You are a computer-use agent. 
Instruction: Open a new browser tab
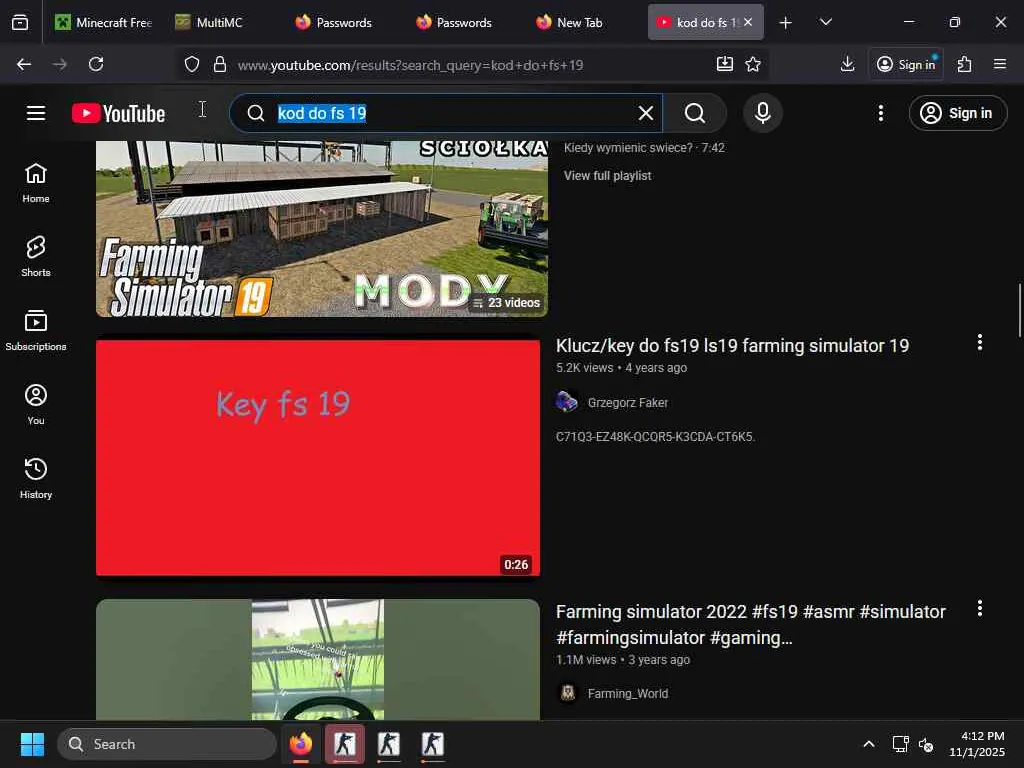pyautogui.click(x=786, y=23)
